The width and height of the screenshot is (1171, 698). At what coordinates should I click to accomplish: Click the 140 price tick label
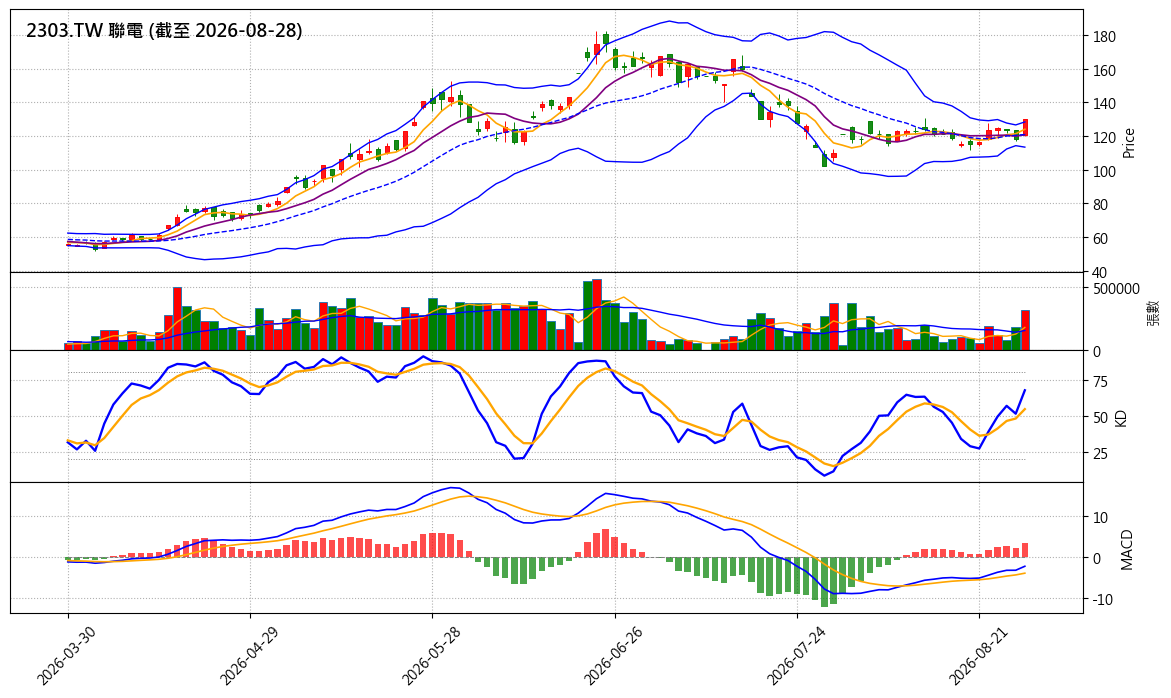pos(1104,104)
